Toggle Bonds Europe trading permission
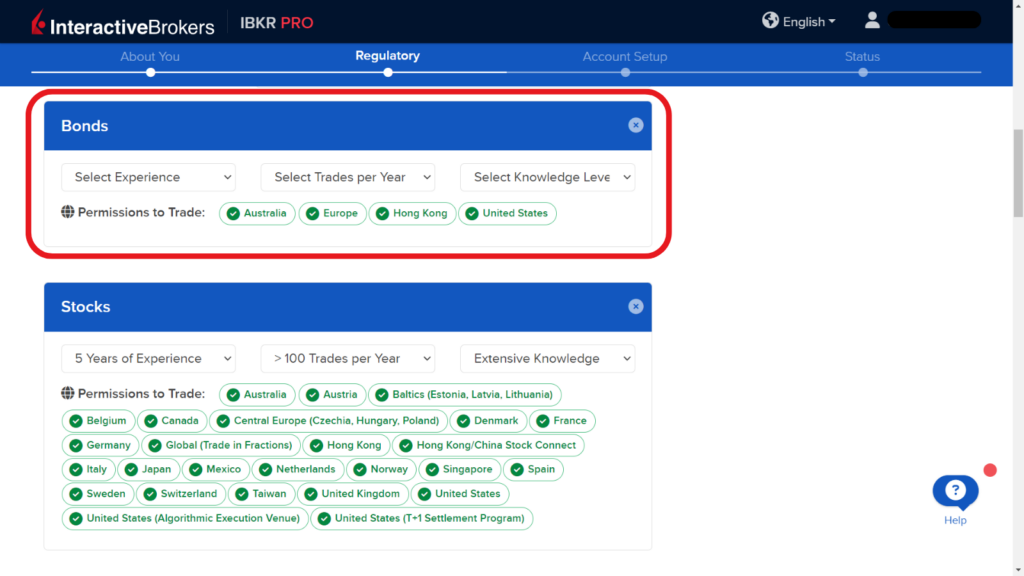The image size is (1024, 576). coord(332,214)
